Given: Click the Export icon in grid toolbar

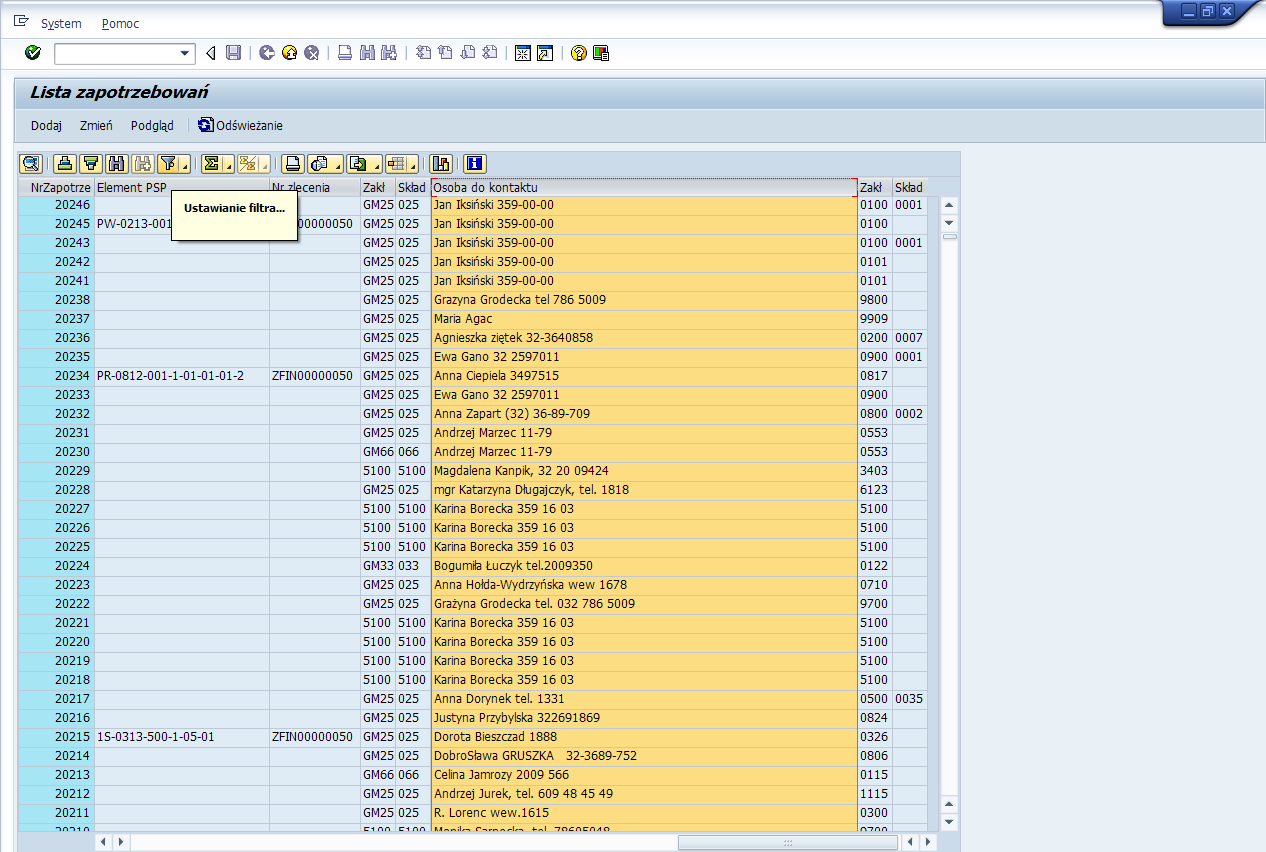Looking at the screenshot, I should tap(357, 164).
